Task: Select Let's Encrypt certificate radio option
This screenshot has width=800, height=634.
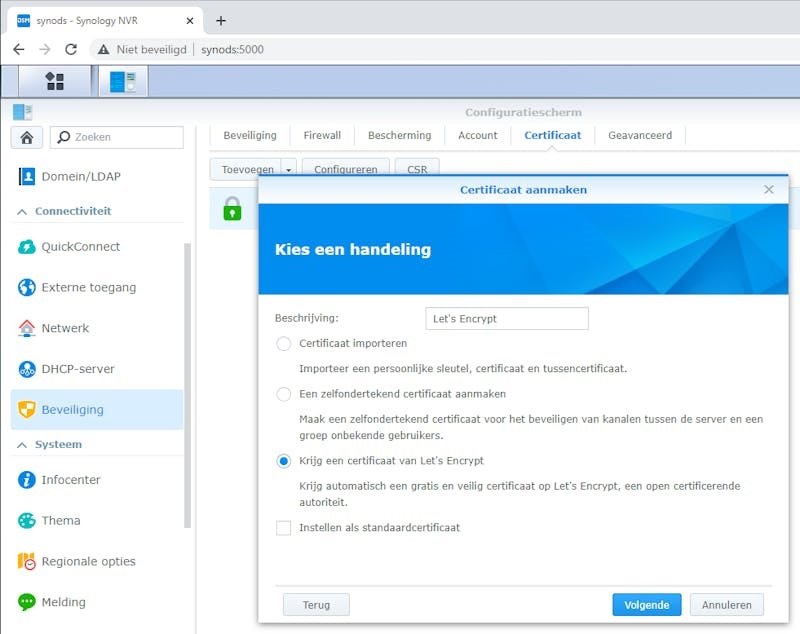Action: click(x=284, y=461)
